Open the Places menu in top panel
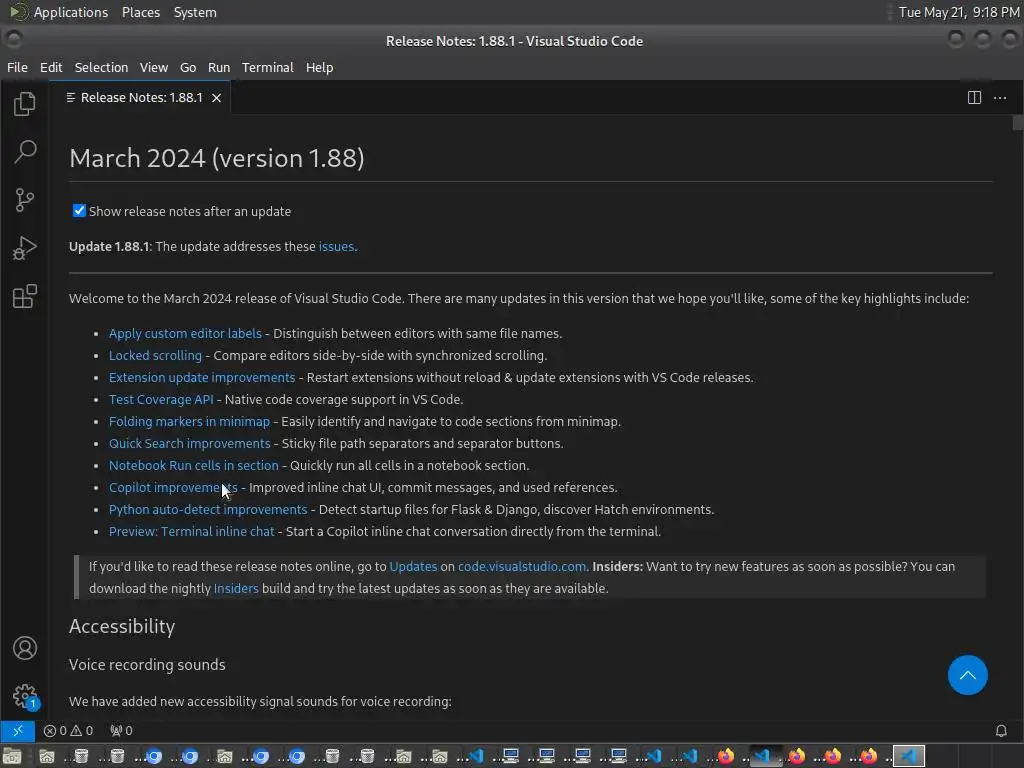This screenshot has height=768, width=1024. point(140,12)
